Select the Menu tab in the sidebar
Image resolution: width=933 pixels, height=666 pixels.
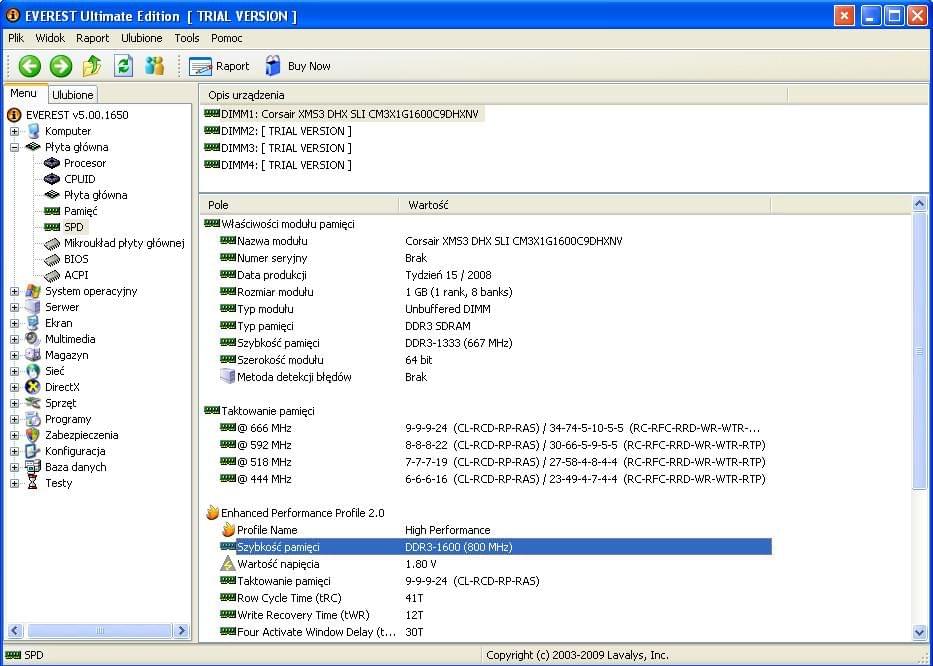tap(24, 93)
